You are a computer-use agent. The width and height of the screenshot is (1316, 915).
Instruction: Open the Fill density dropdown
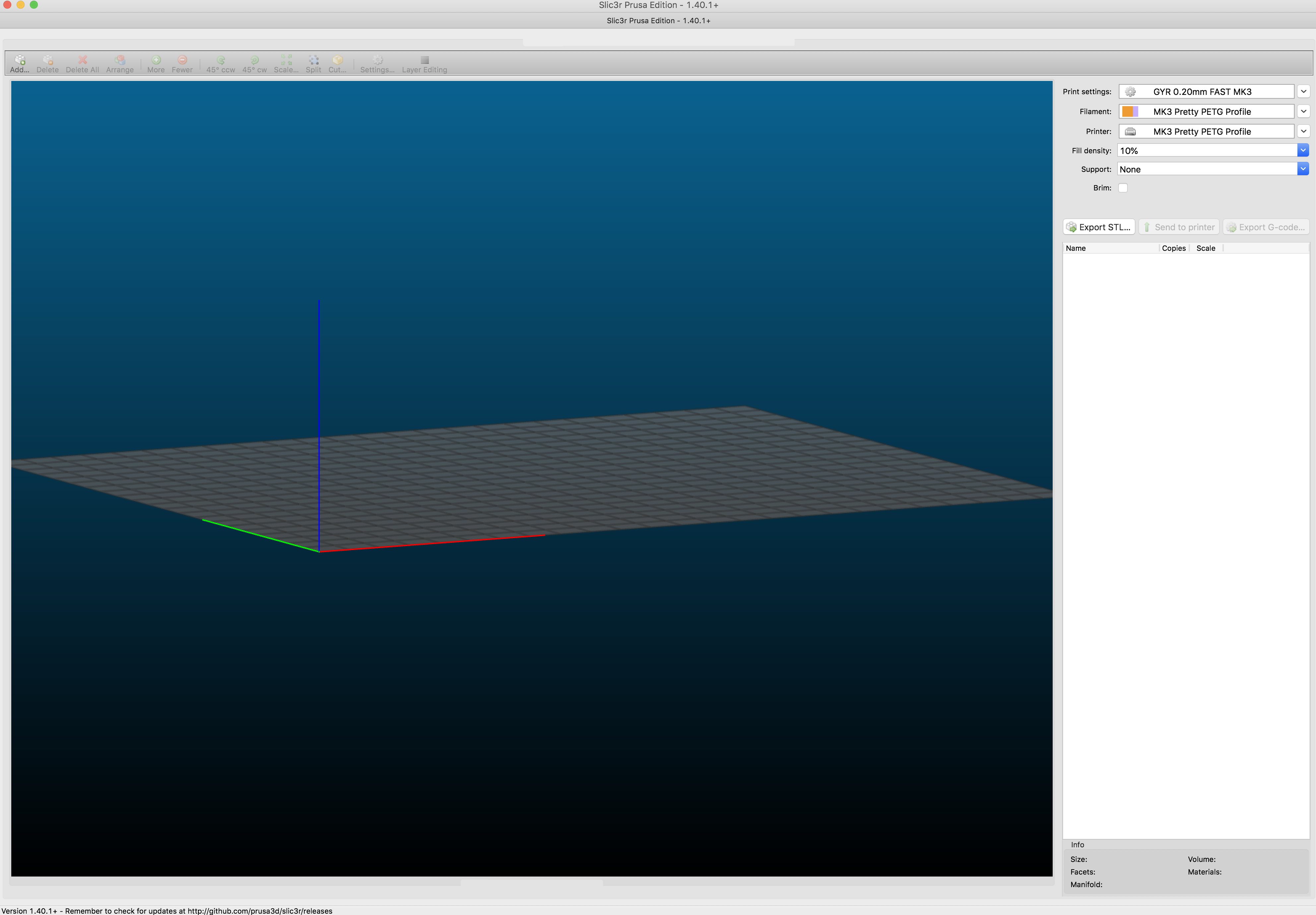tap(1303, 150)
